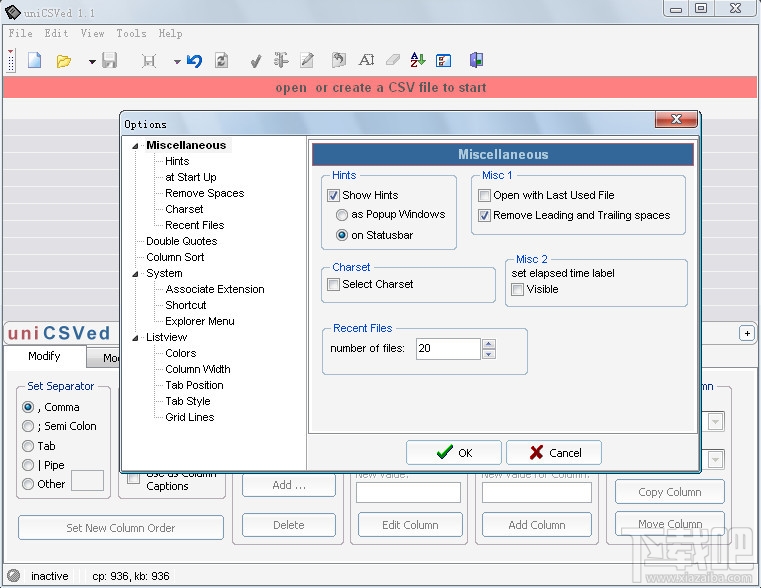Click the Reload file toolbar icon
Image resolution: width=761 pixels, height=588 pixels.
tap(221, 61)
